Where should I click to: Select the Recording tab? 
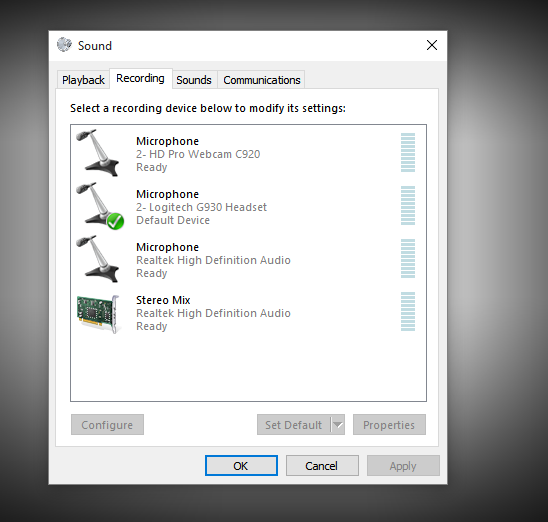pos(140,79)
